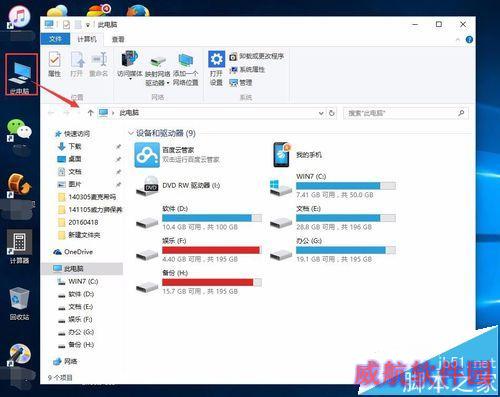Screen dimensions: 500x397
Task: Collapse the ribbon with the chevron
Action: tap(458, 40)
